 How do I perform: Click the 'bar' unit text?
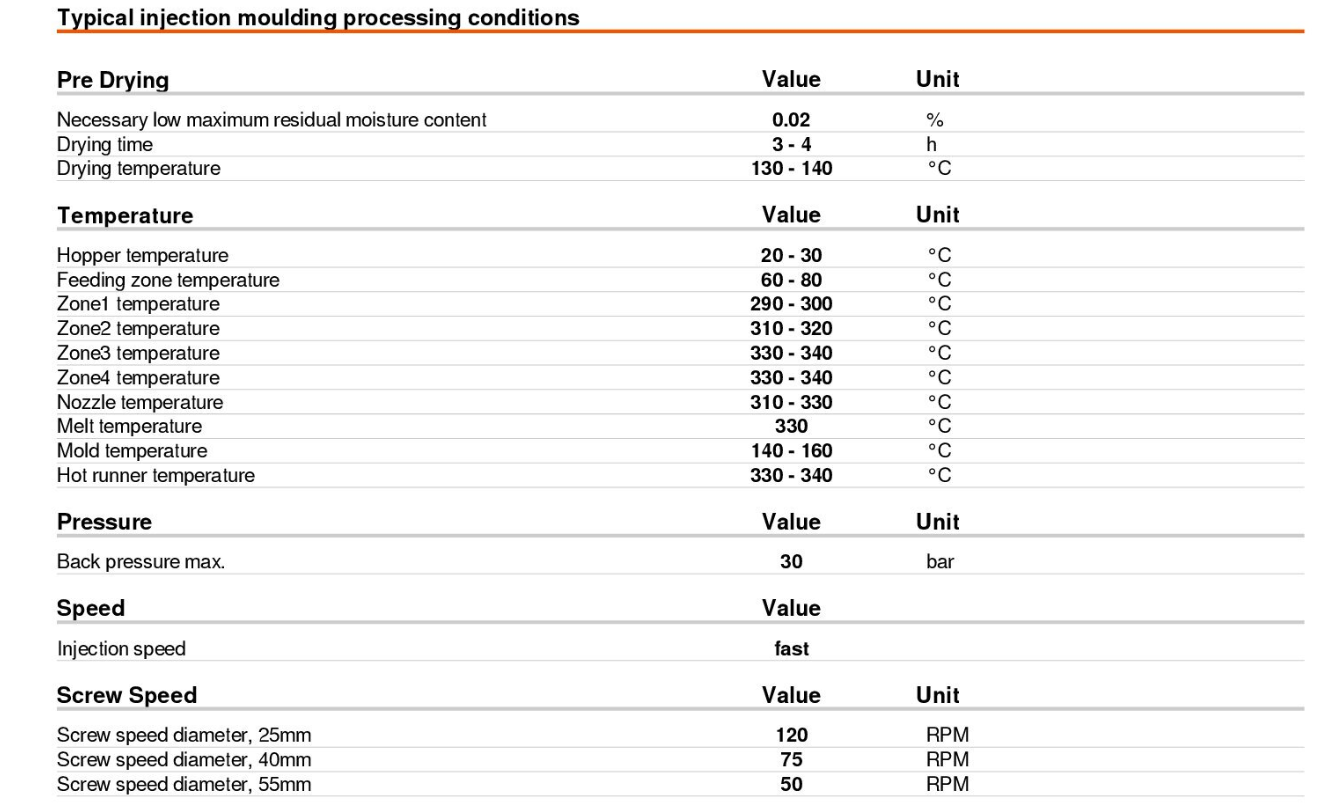[x=939, y=563]
